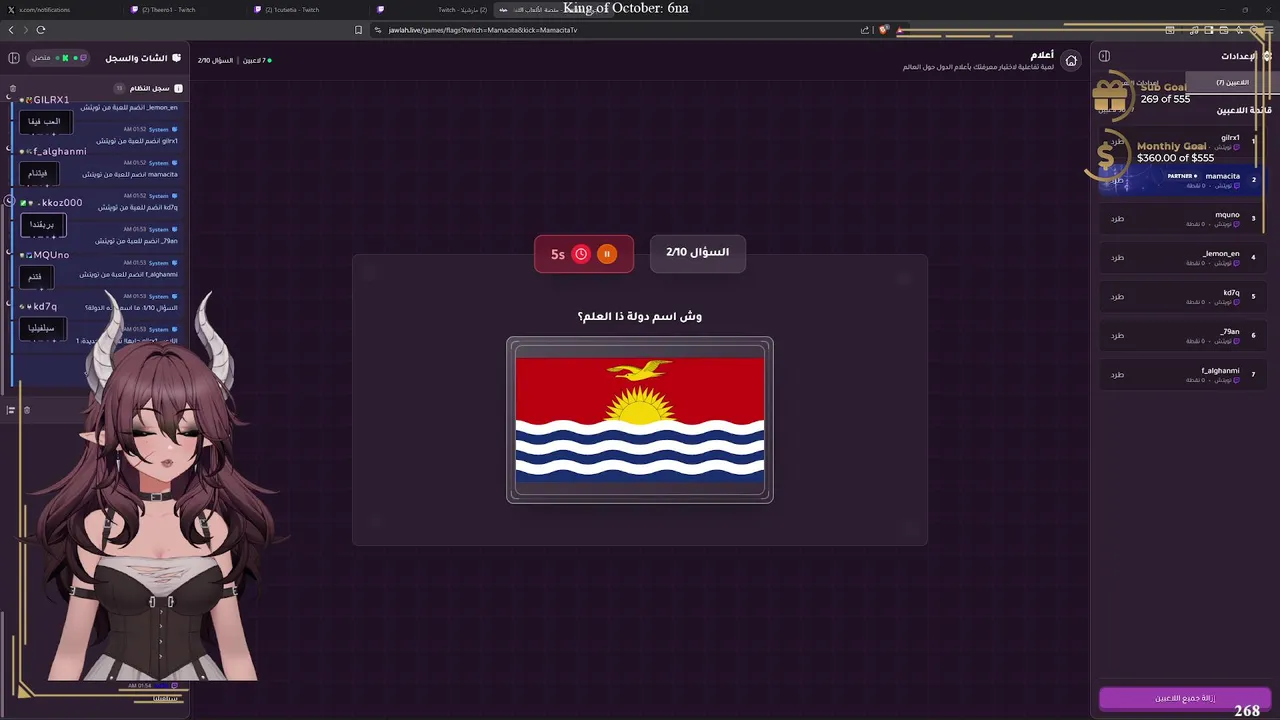Open site settings icon left of URL

tap(378, 30)
